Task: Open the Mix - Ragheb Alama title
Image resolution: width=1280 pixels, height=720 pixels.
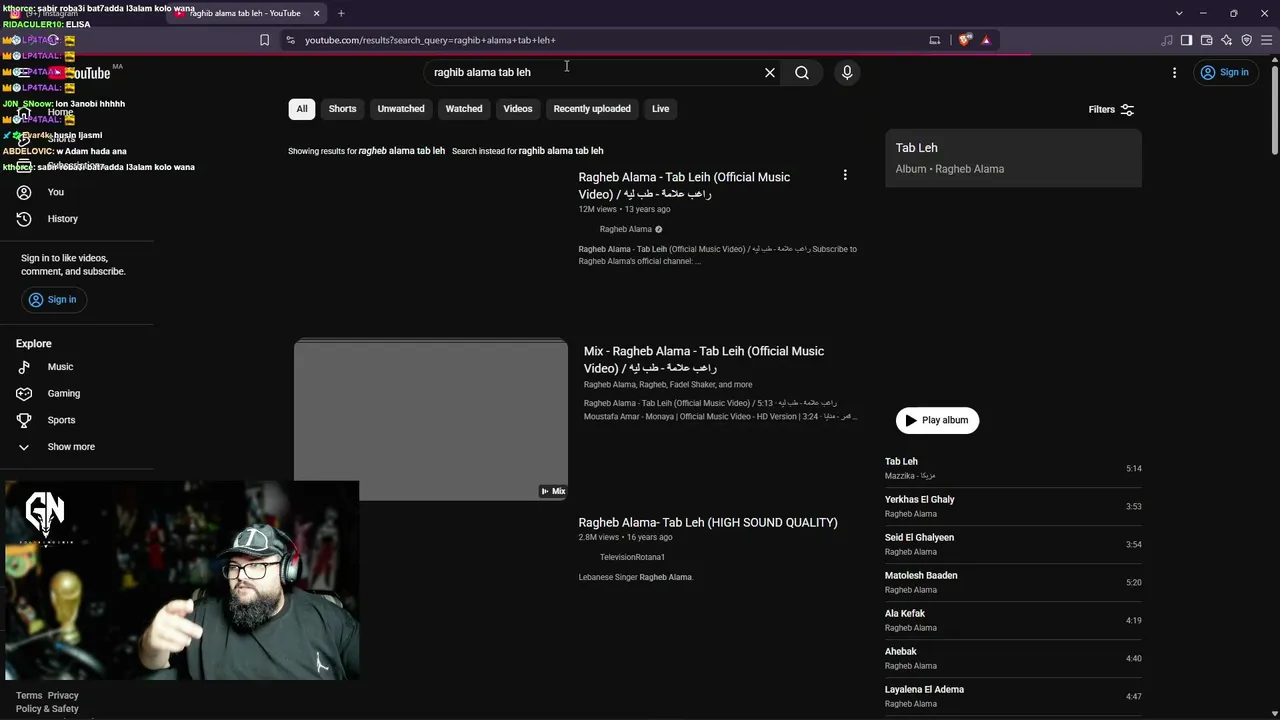Action: pos(704,359)
